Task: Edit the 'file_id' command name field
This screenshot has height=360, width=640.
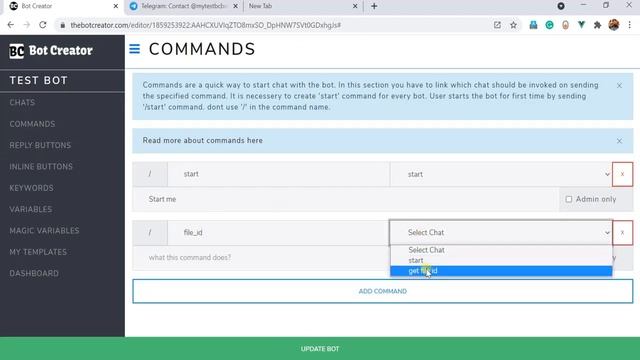Action: click(278, 233)
